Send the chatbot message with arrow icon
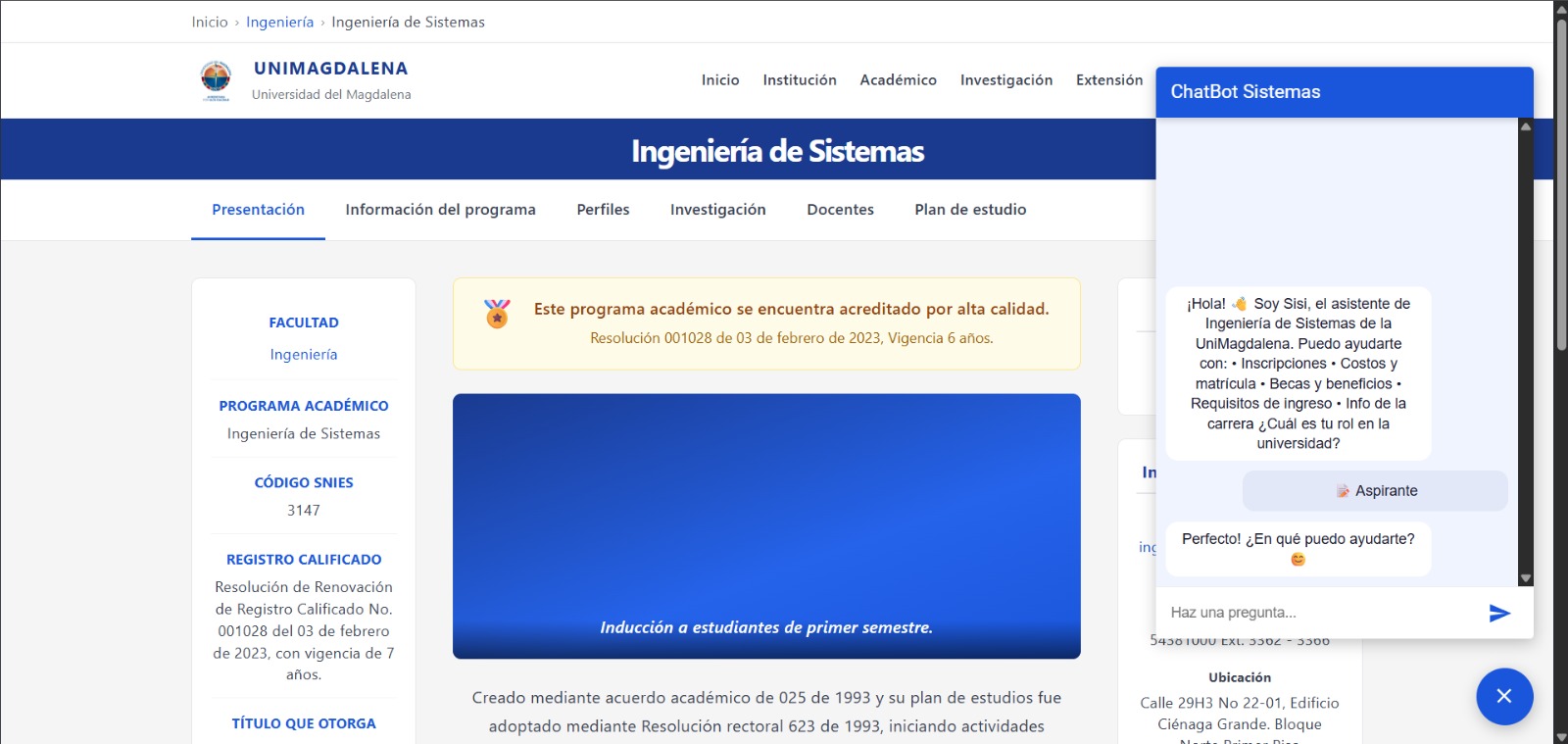Image resolution: width=1568 pixels, height=744 pixels. tap(1499, 613)
